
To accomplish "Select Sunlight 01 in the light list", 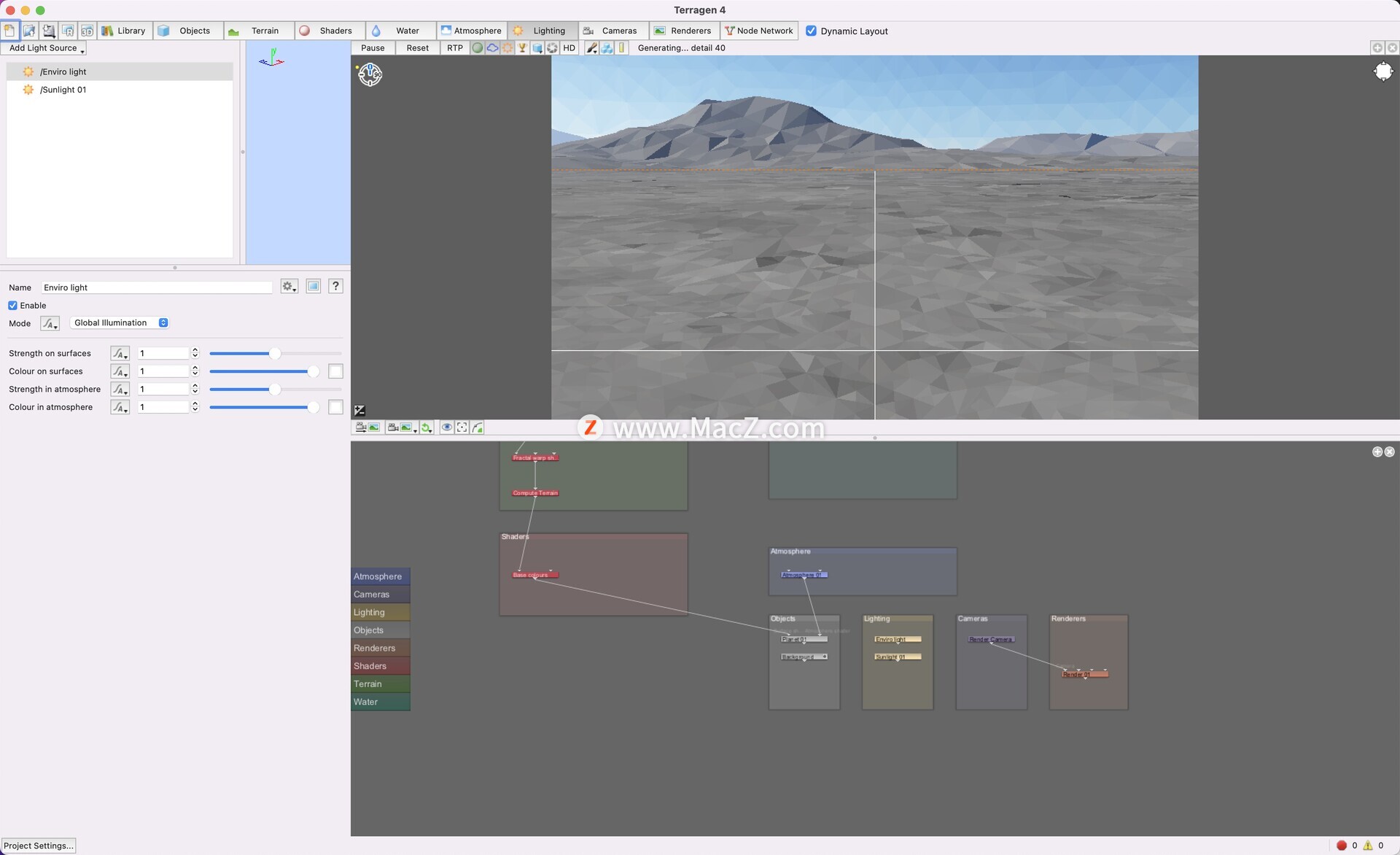I will pyautogui.click(x=63, y=90).
